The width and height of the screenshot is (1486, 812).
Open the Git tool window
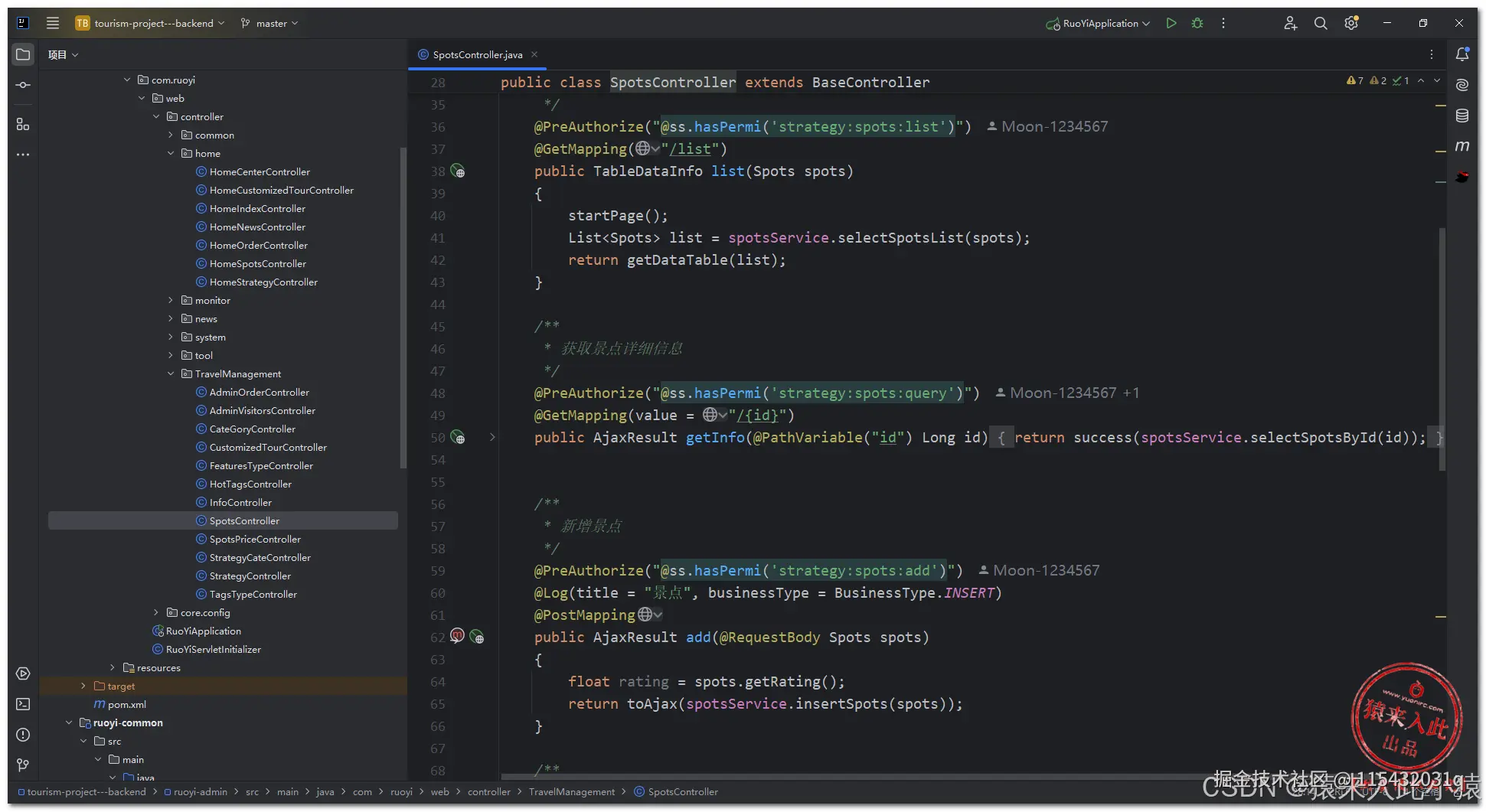23,765
